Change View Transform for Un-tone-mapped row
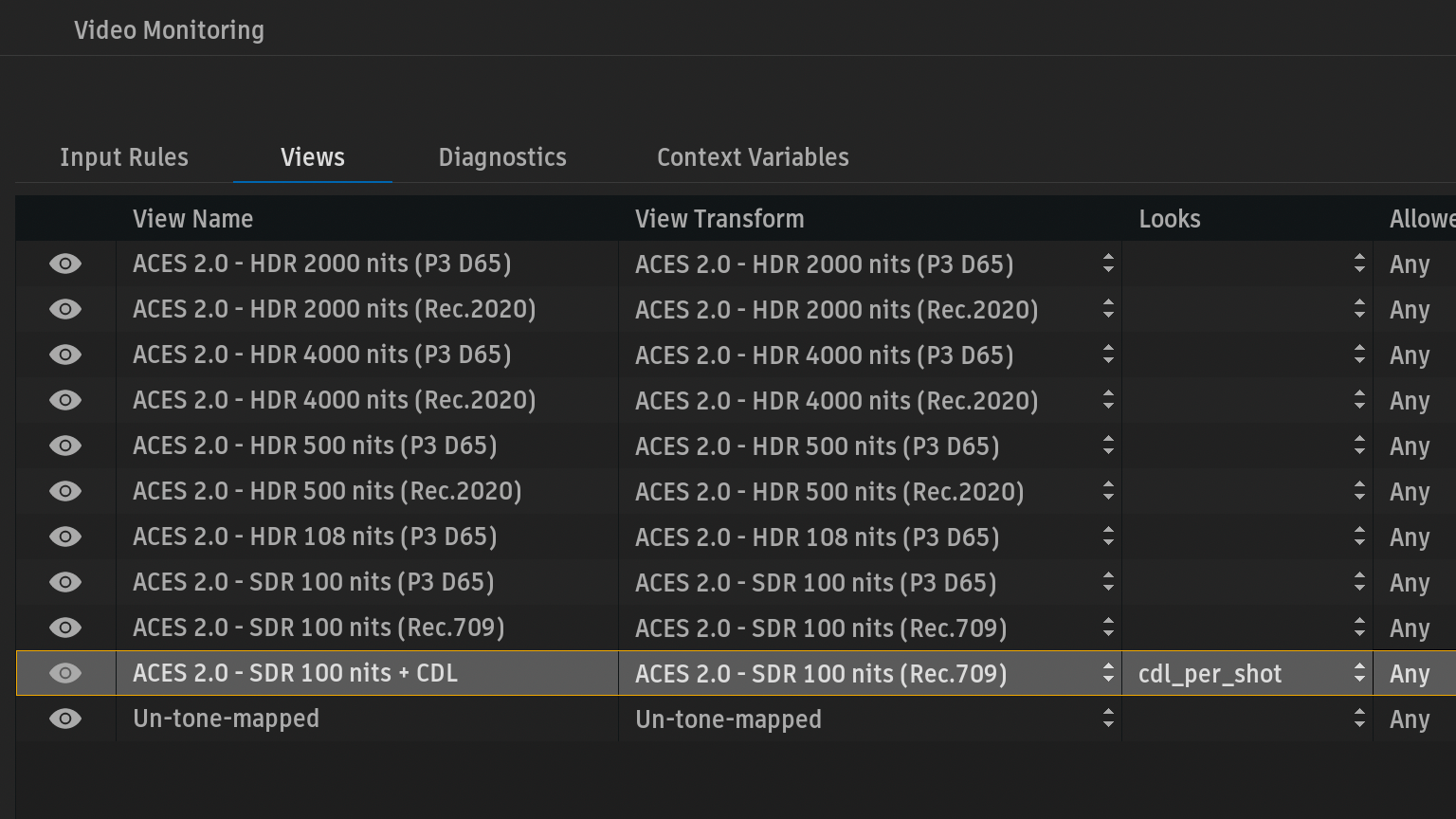1456x819 pixels. 1107,719
